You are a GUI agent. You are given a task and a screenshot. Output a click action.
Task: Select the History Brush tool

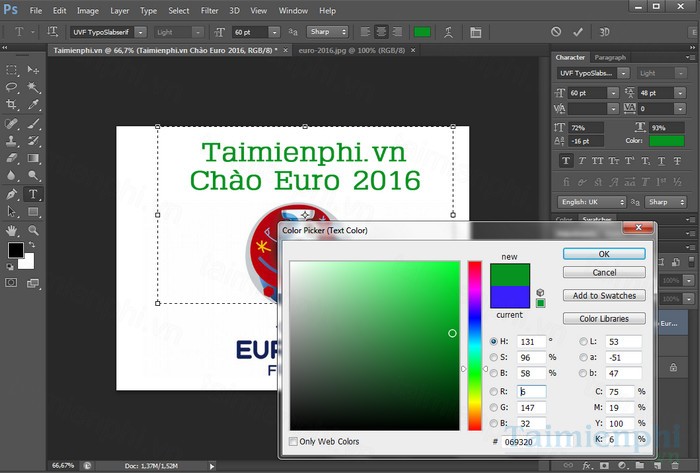(x=33, y=141)
